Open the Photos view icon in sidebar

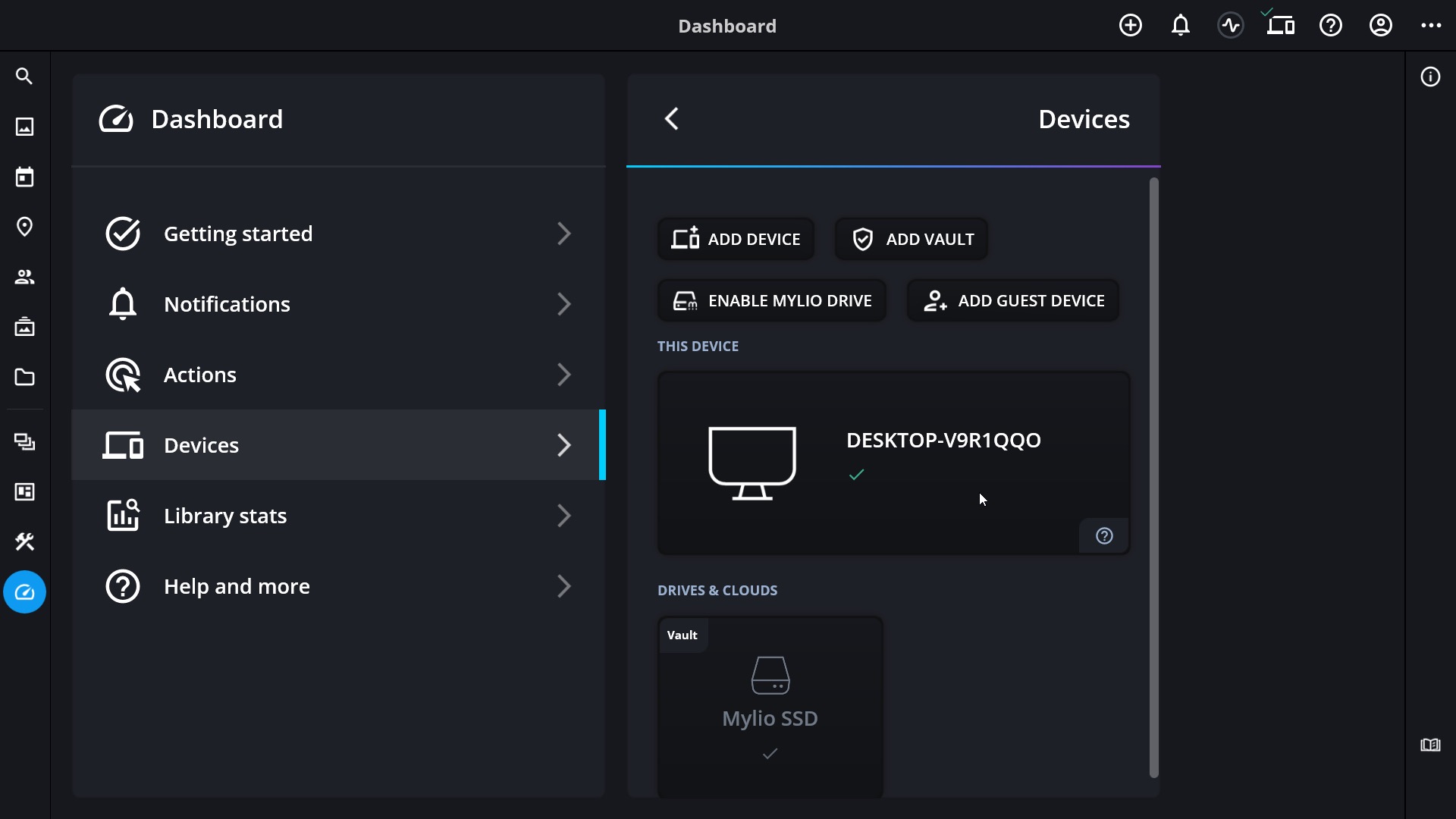click(24, 127)
